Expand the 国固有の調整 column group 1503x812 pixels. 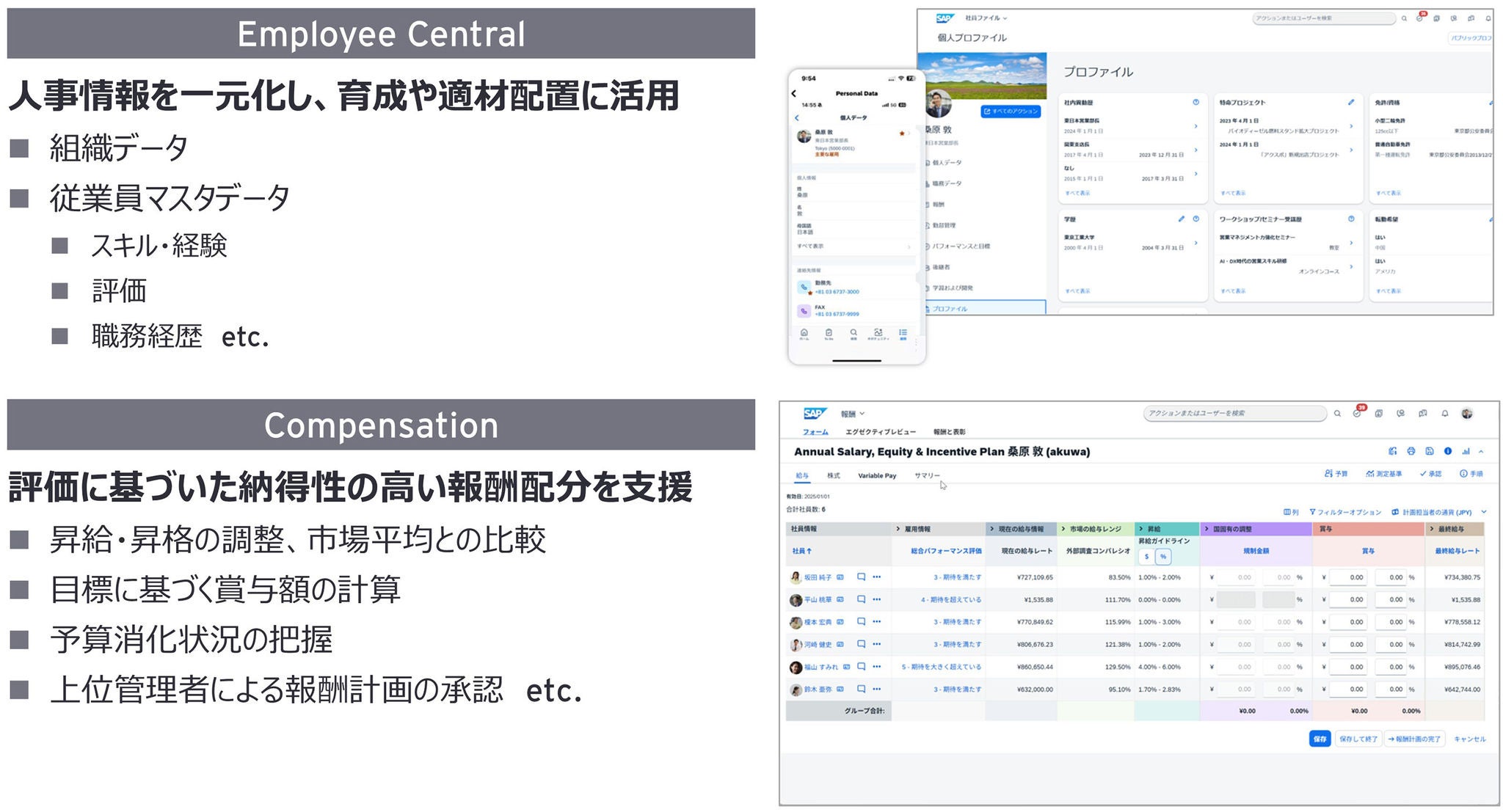click(x=1207, y=529)
